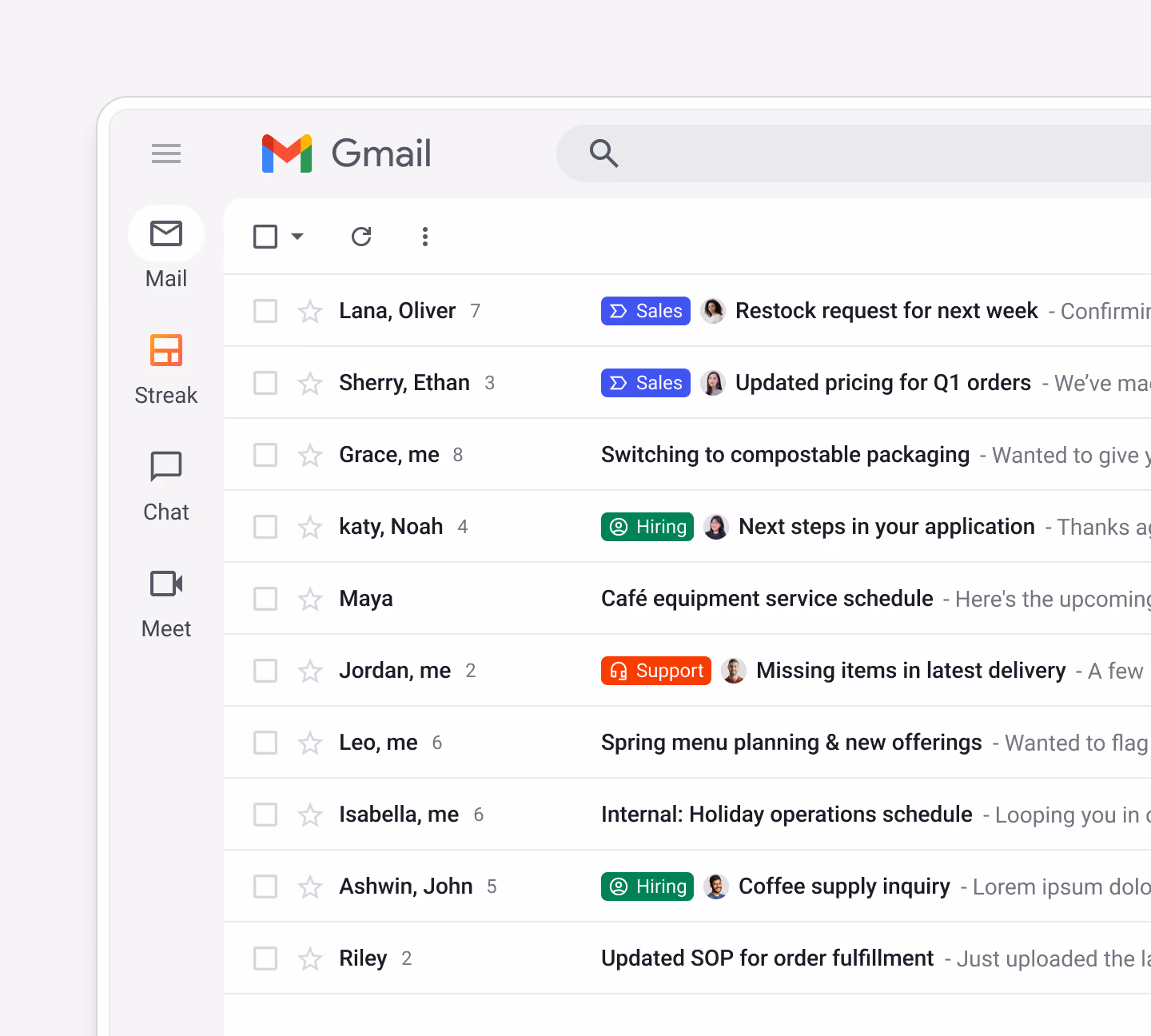Star the Ashwin, John conversation
1151x1036 pixels.
pos(310,887)
